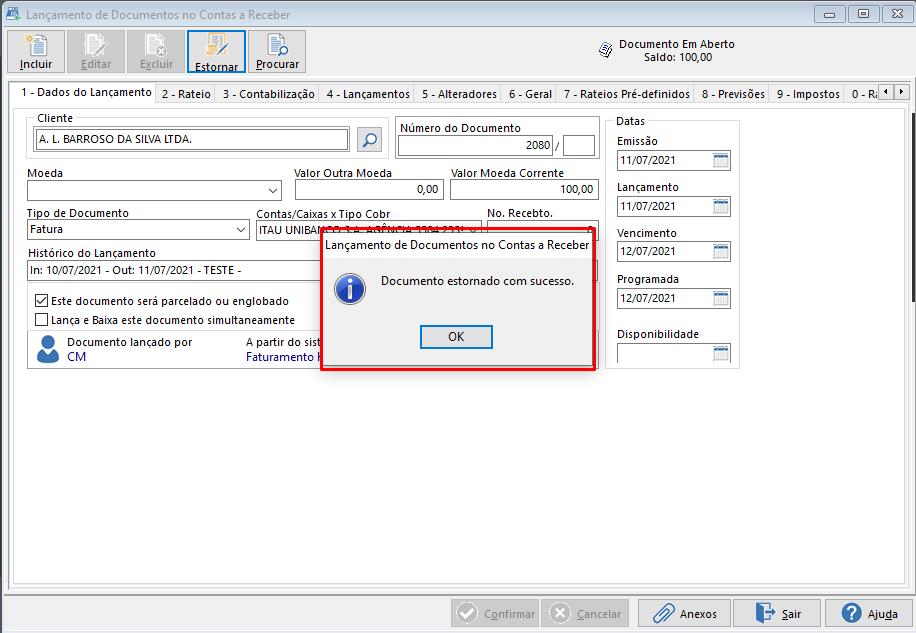
Task: Open the '7 - Rateios Pré-definidos' tab
Action: pos(626,94)
